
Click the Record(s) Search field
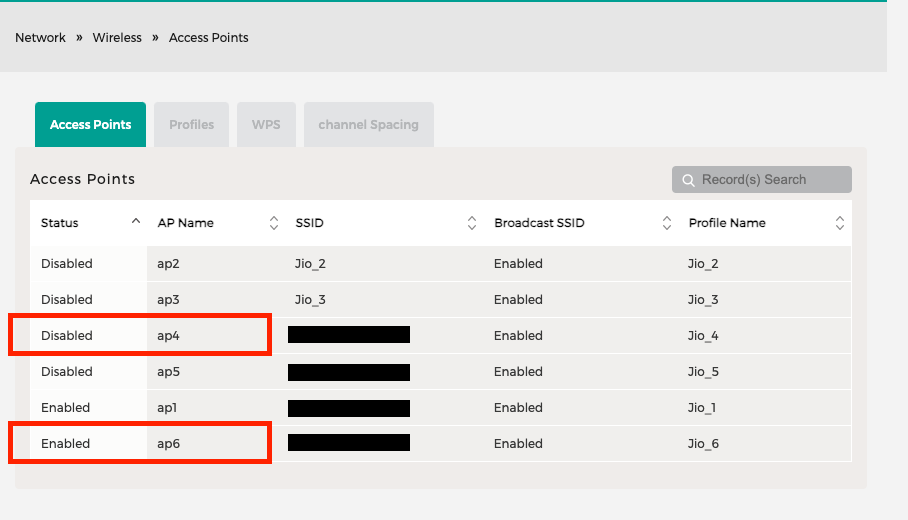click(x=761, y=180)
